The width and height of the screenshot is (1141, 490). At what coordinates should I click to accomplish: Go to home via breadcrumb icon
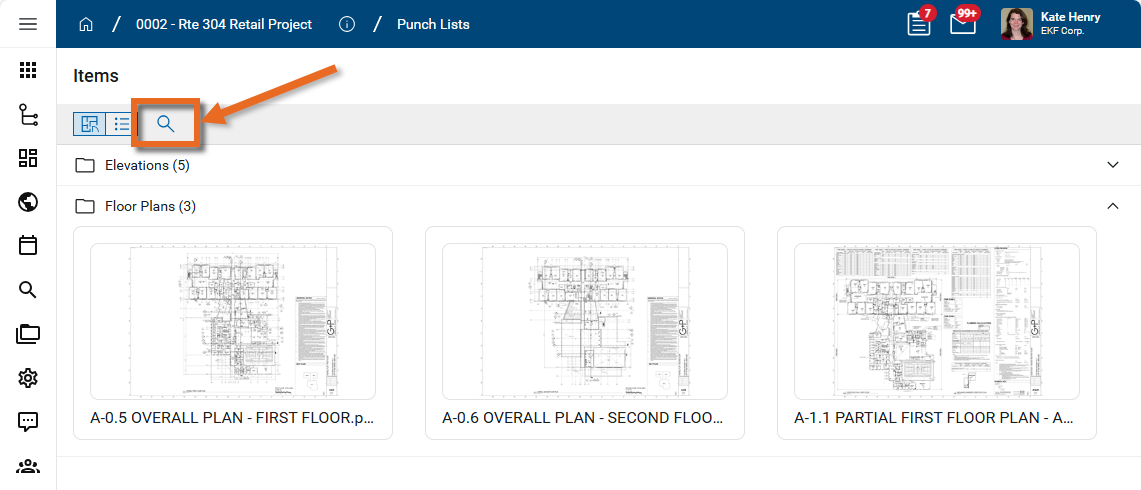pyautogui.click(x=86, y=24)
